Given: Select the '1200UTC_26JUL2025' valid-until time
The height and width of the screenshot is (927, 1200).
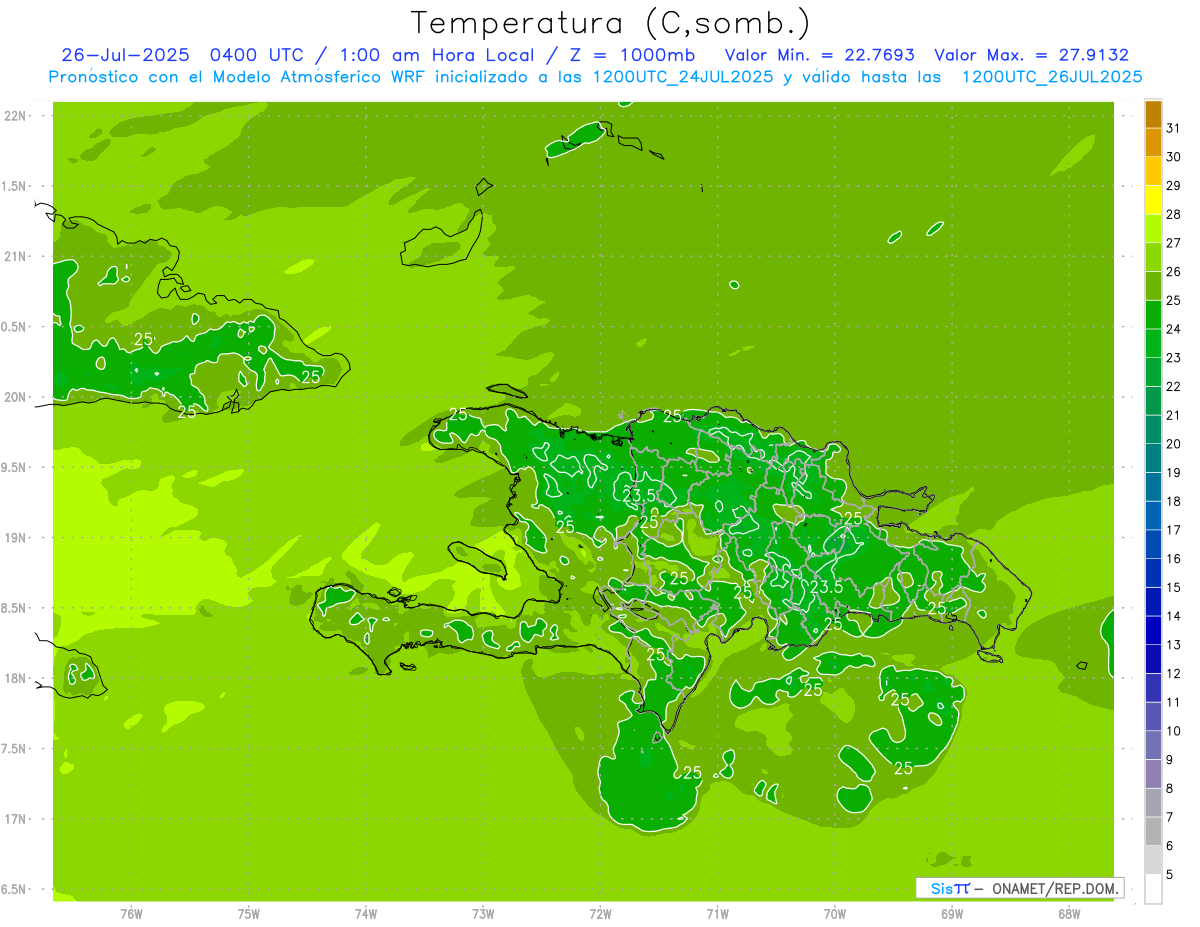Looking at the screenshot, I should click(1051, 77).
